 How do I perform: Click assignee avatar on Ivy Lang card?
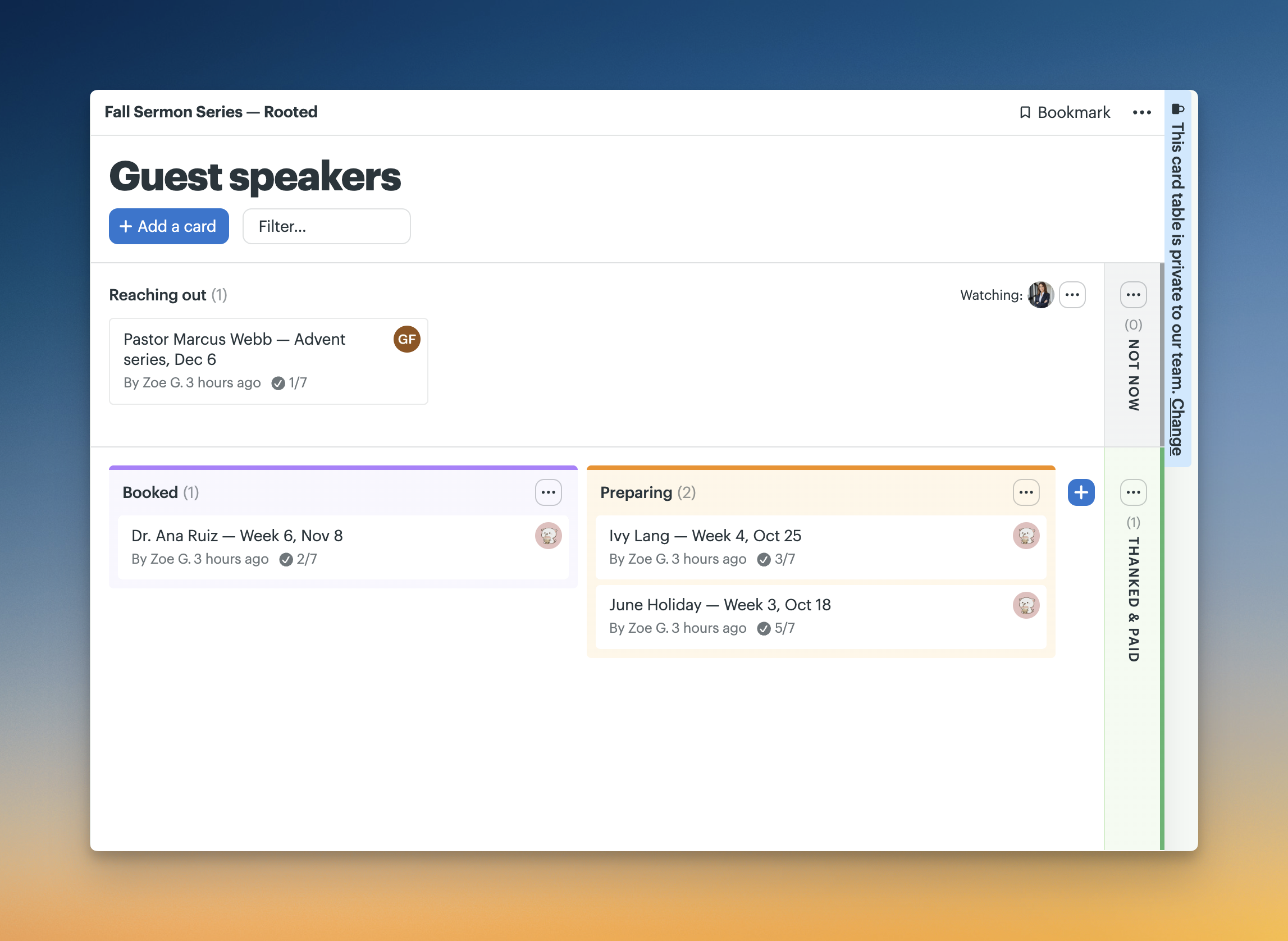pos(1026,536)
